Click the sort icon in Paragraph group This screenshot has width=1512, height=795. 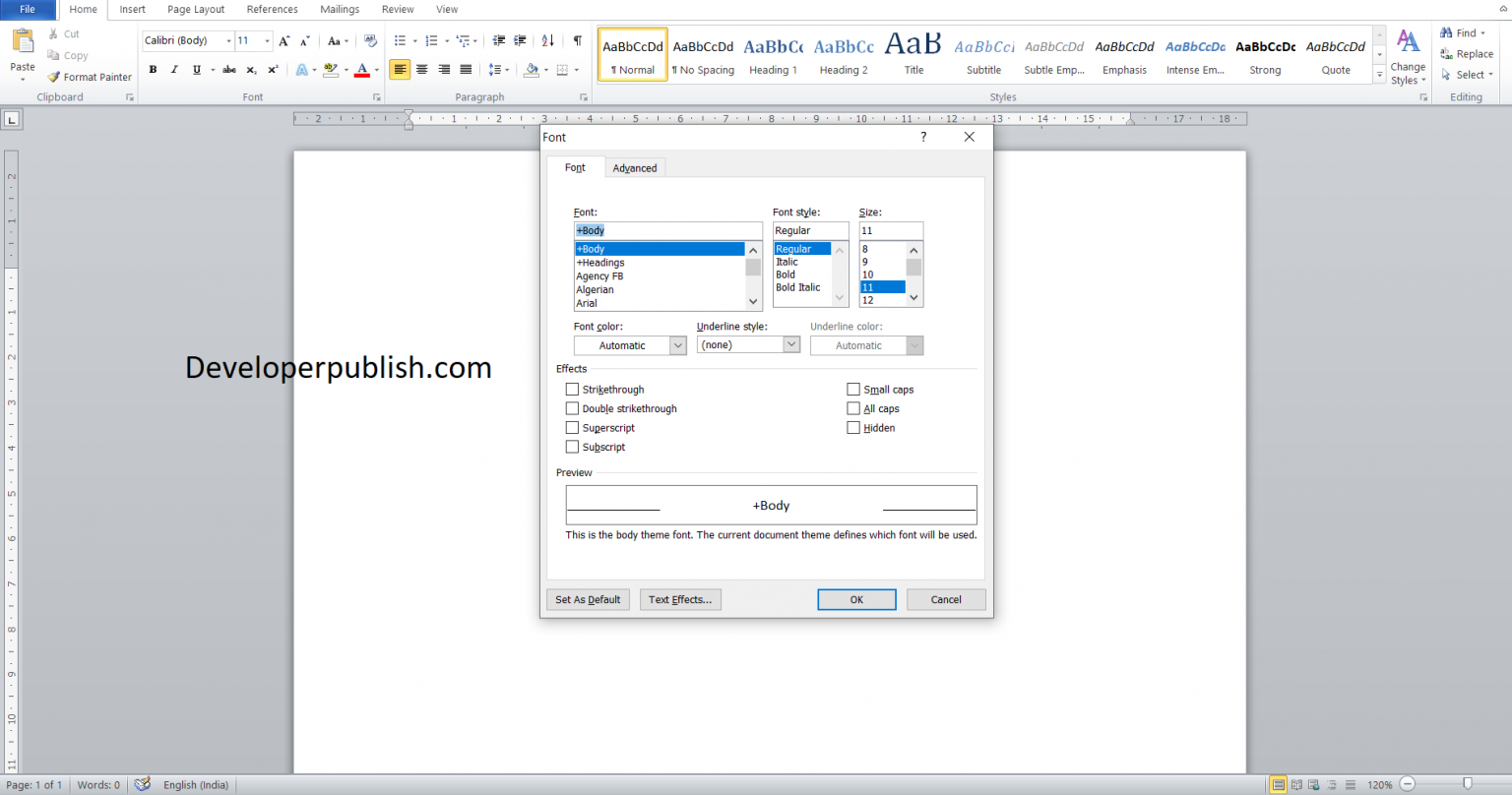click(547, 40)
